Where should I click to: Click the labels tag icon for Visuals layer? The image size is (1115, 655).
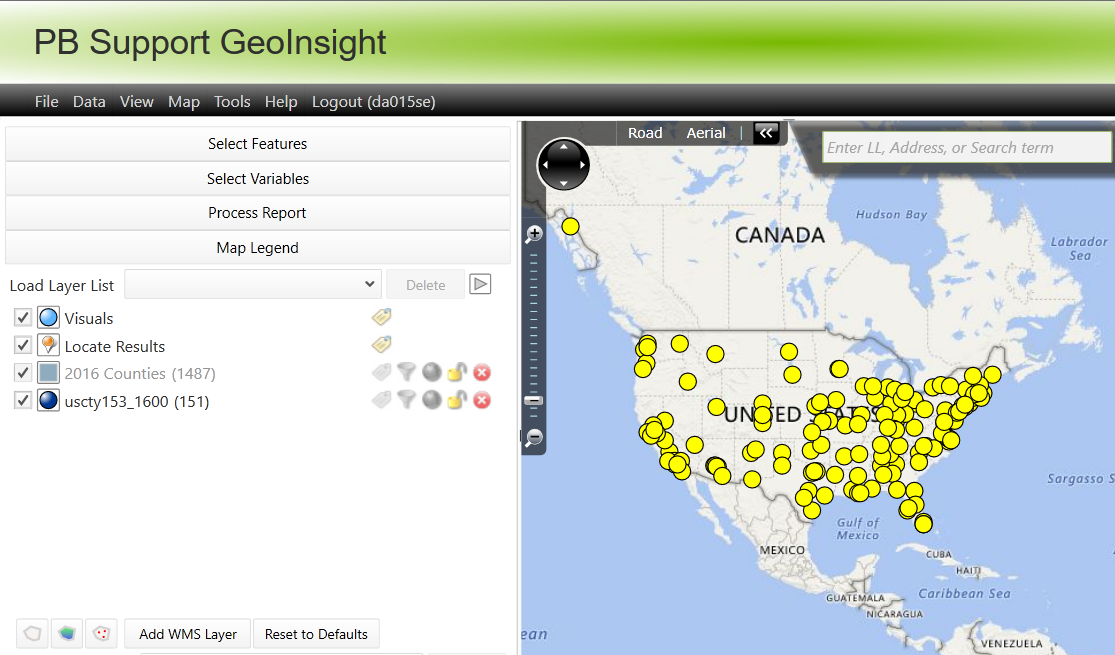coord(381,317)
